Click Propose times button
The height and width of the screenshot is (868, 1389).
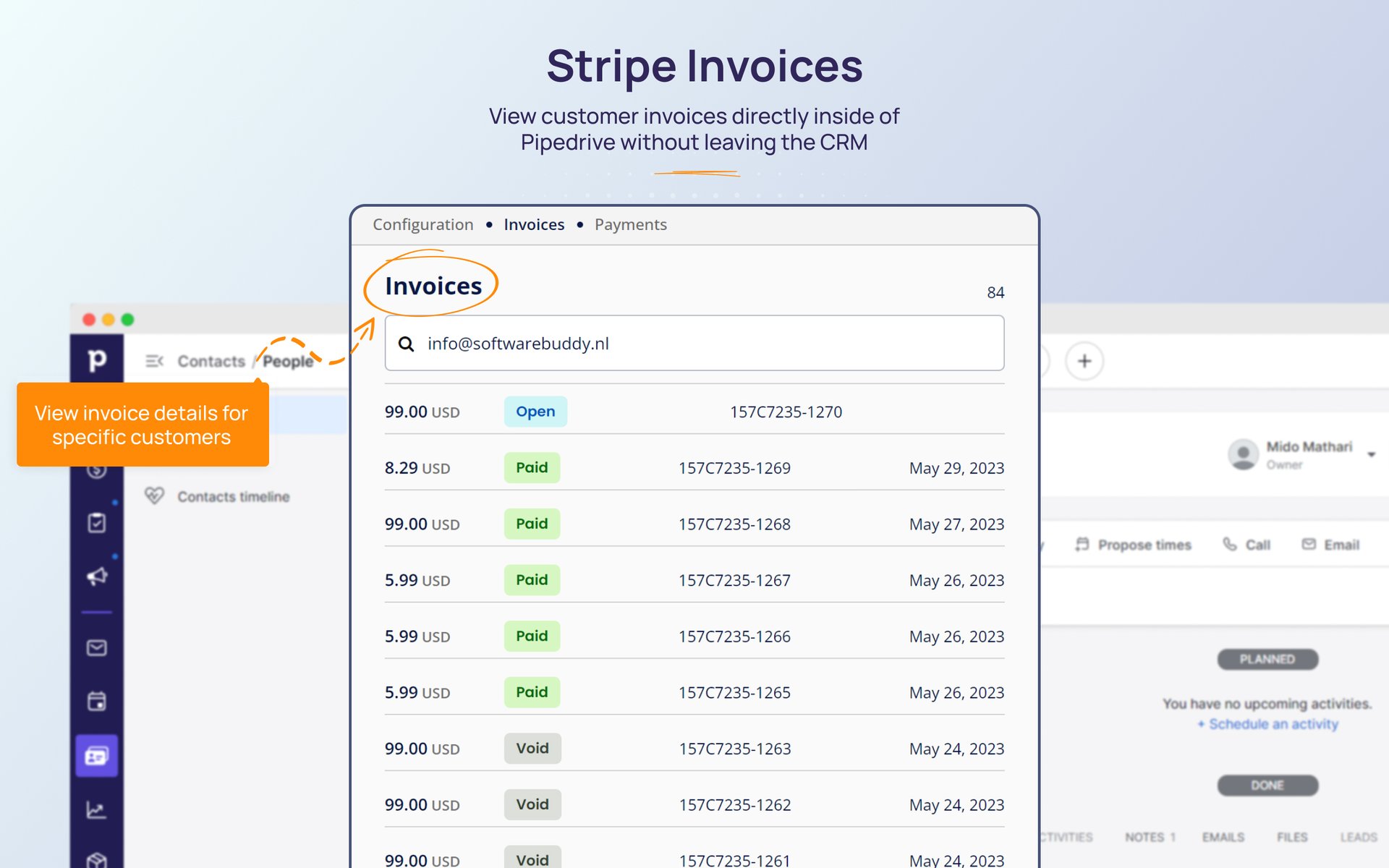(x=1133, y=545)
